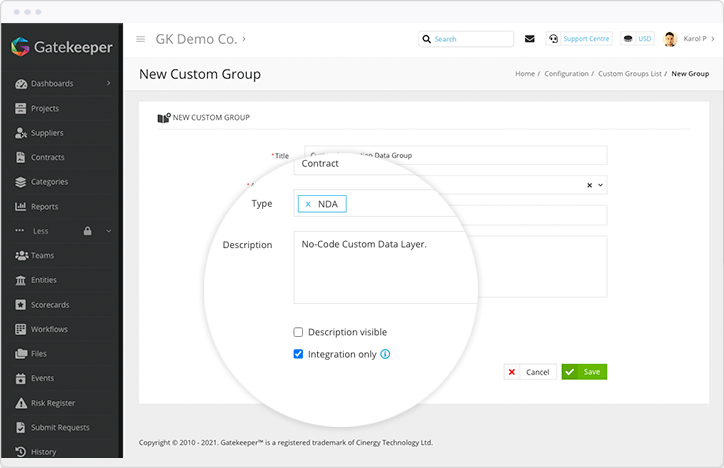Click the Title input field
The width and height of the screenshot is (724, 468).
click(x=456, y=155)
